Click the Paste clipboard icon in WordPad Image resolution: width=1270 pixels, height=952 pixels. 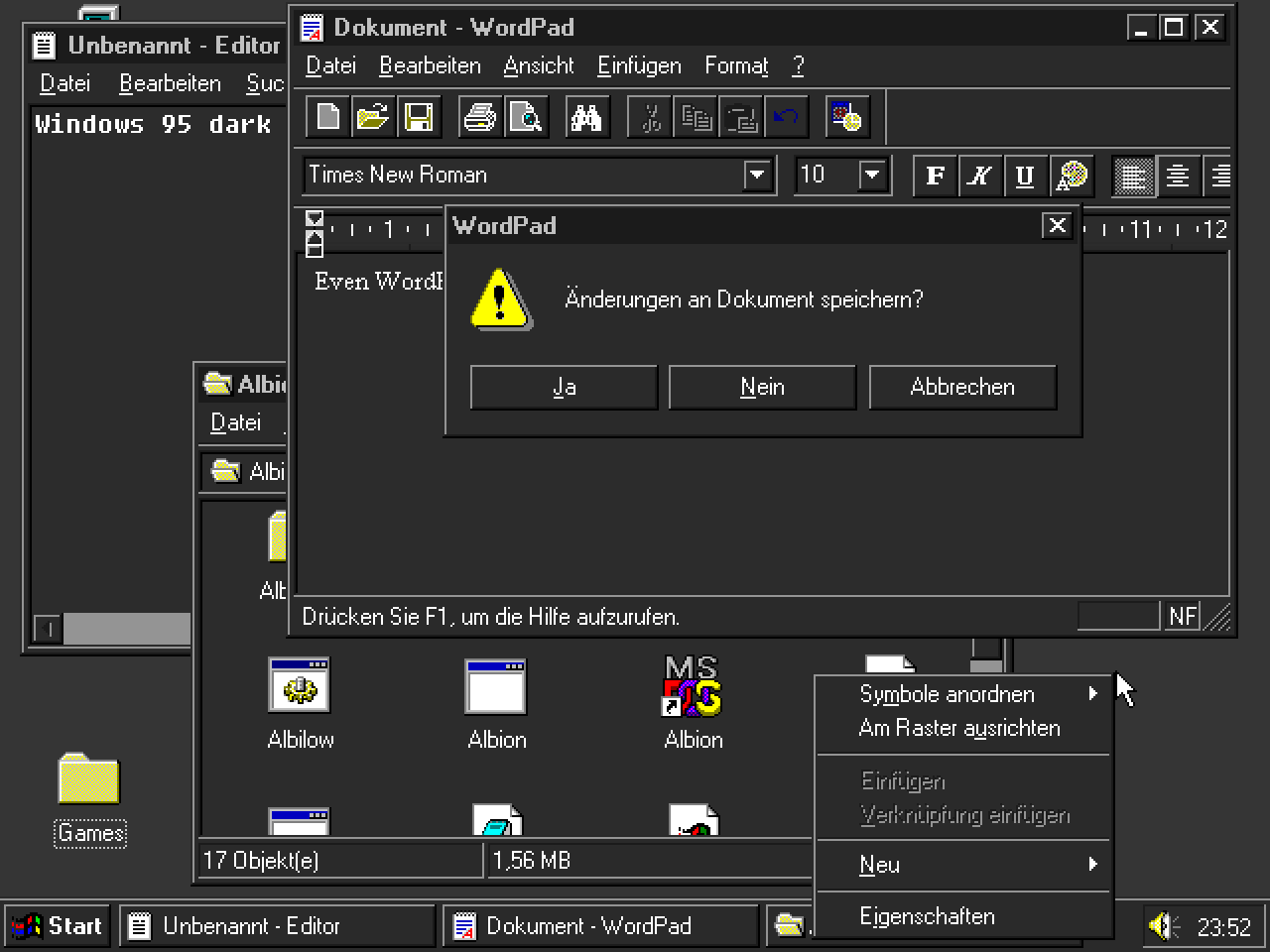pyautogui.click(x=741, y=117)
